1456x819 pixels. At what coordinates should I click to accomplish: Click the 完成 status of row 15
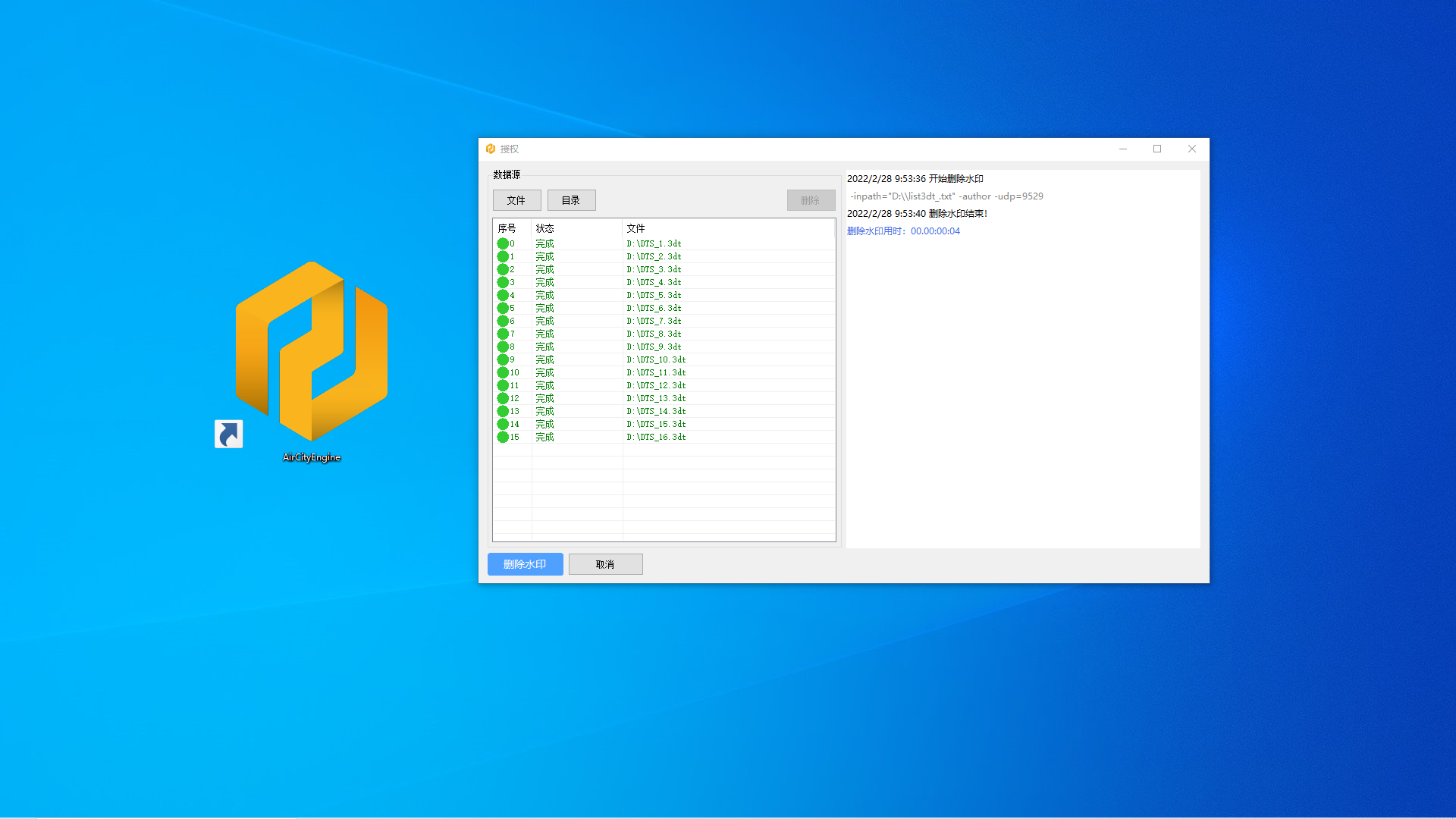coord(544,437)
